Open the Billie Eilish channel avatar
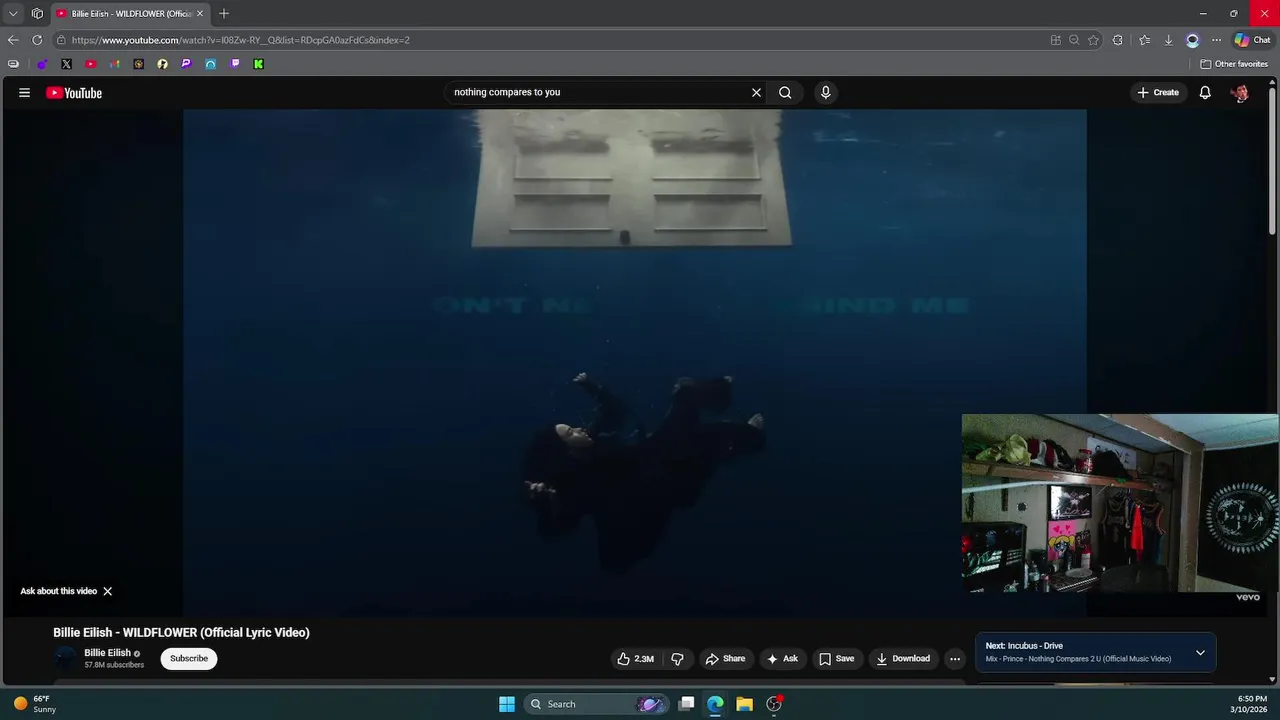 (x=65, y=658)
